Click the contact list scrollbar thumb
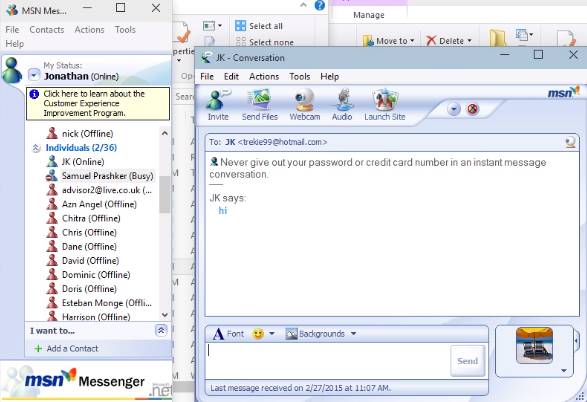 click(x=164, y=194)
